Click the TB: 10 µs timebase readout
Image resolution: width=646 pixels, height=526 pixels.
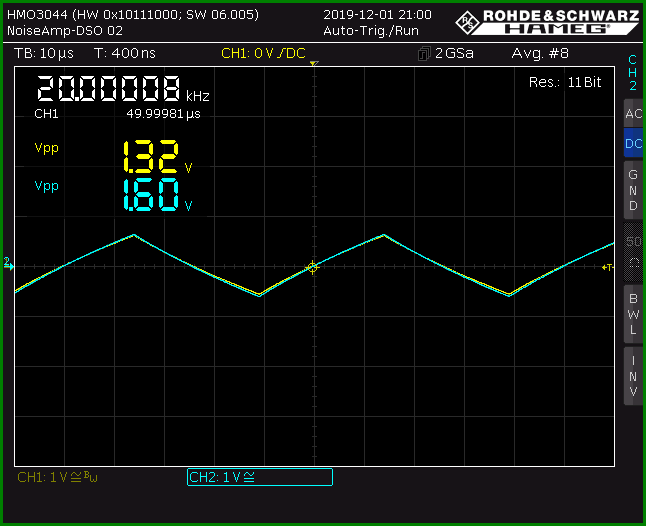pos(44,54)
